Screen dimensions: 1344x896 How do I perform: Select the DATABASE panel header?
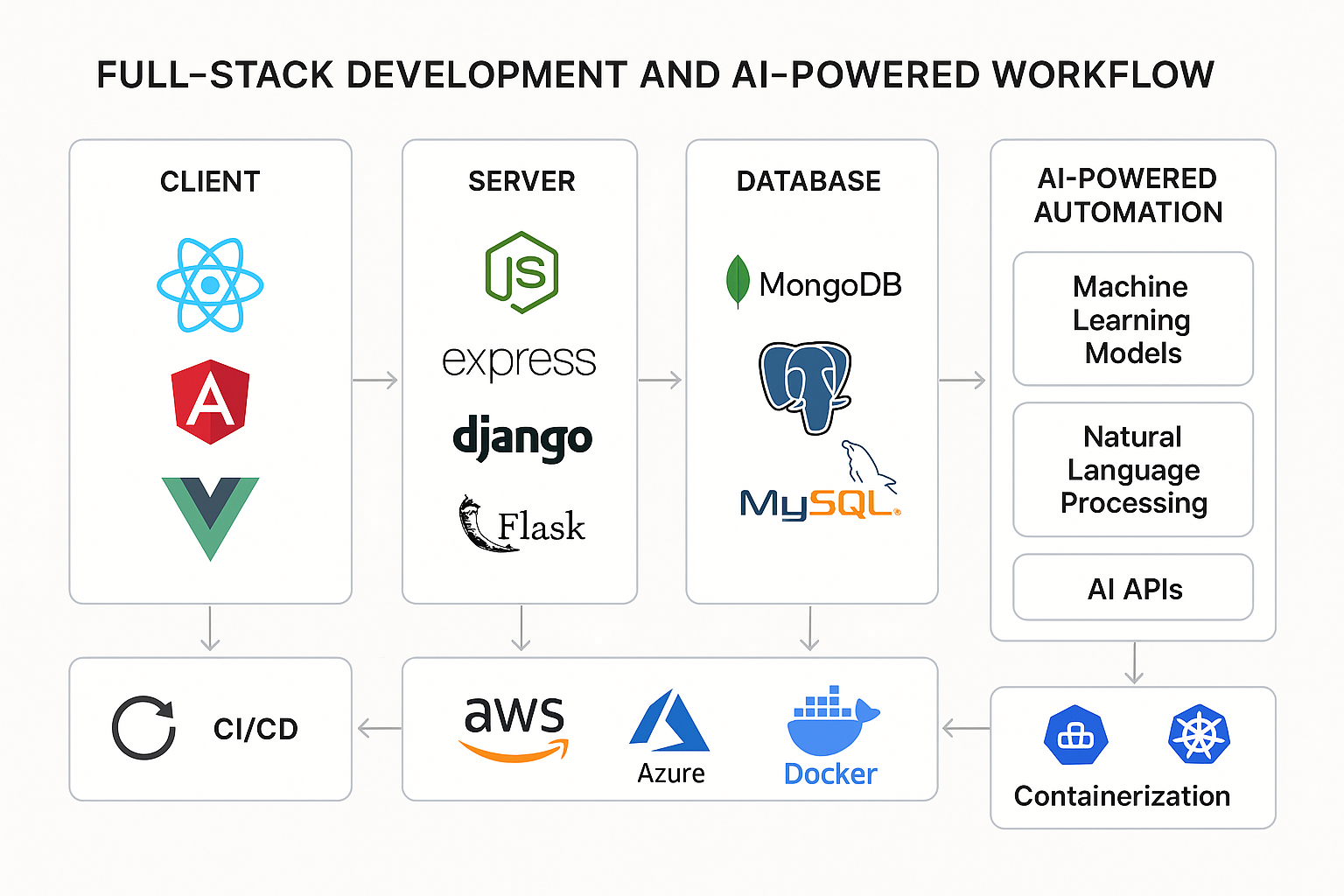click(809, 181)
